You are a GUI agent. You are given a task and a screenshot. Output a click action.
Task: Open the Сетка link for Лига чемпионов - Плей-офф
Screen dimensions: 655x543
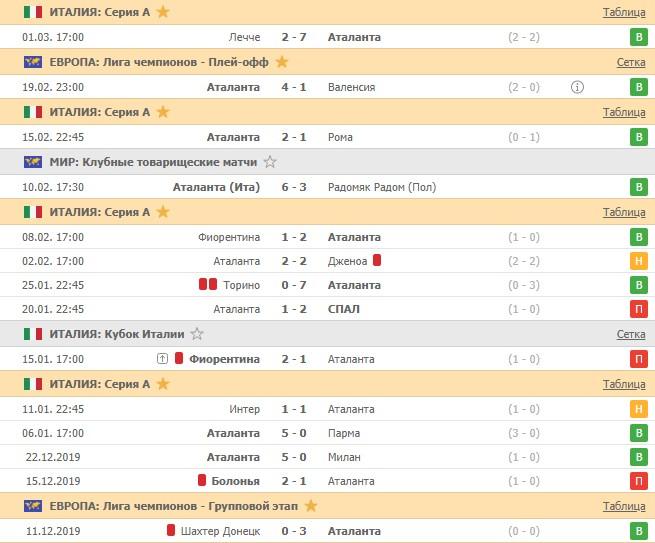[x=631, y=62]
